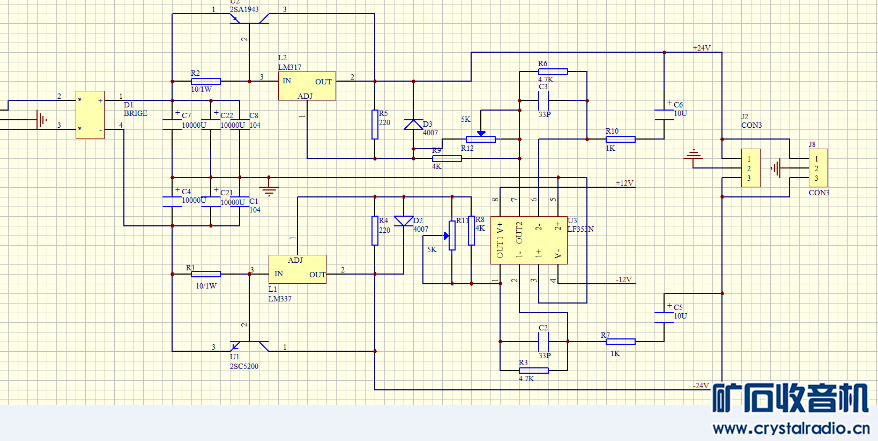Select resistor R7 1K

tap(620, 341)
